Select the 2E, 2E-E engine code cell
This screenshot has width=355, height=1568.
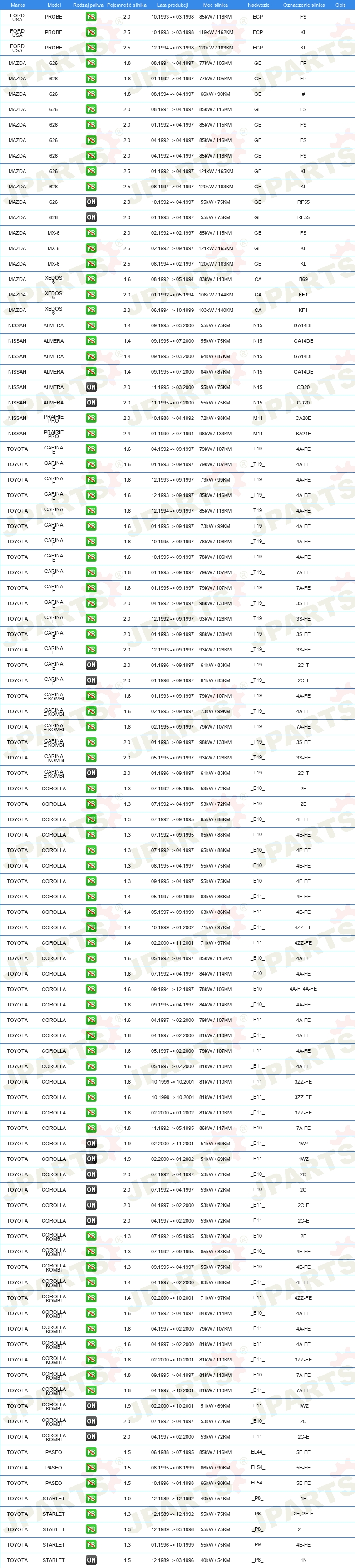[303, 1514]
